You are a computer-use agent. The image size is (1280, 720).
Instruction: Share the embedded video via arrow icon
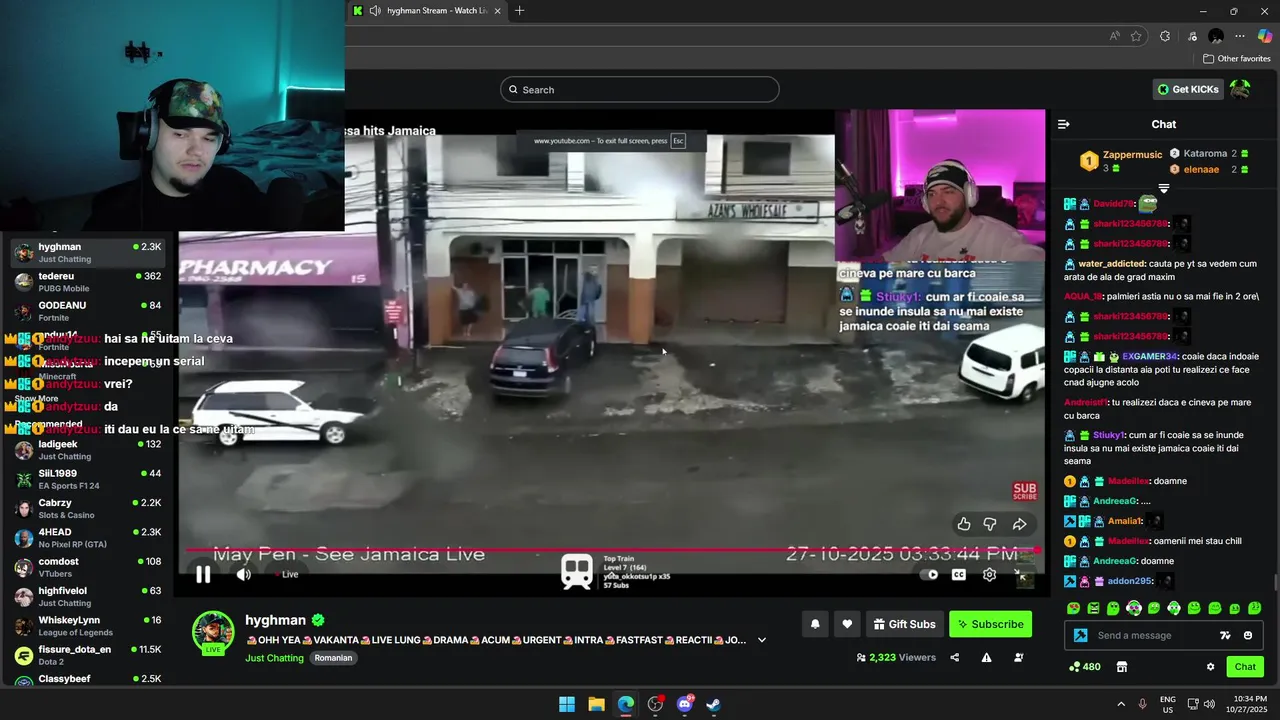point(1020,524)
